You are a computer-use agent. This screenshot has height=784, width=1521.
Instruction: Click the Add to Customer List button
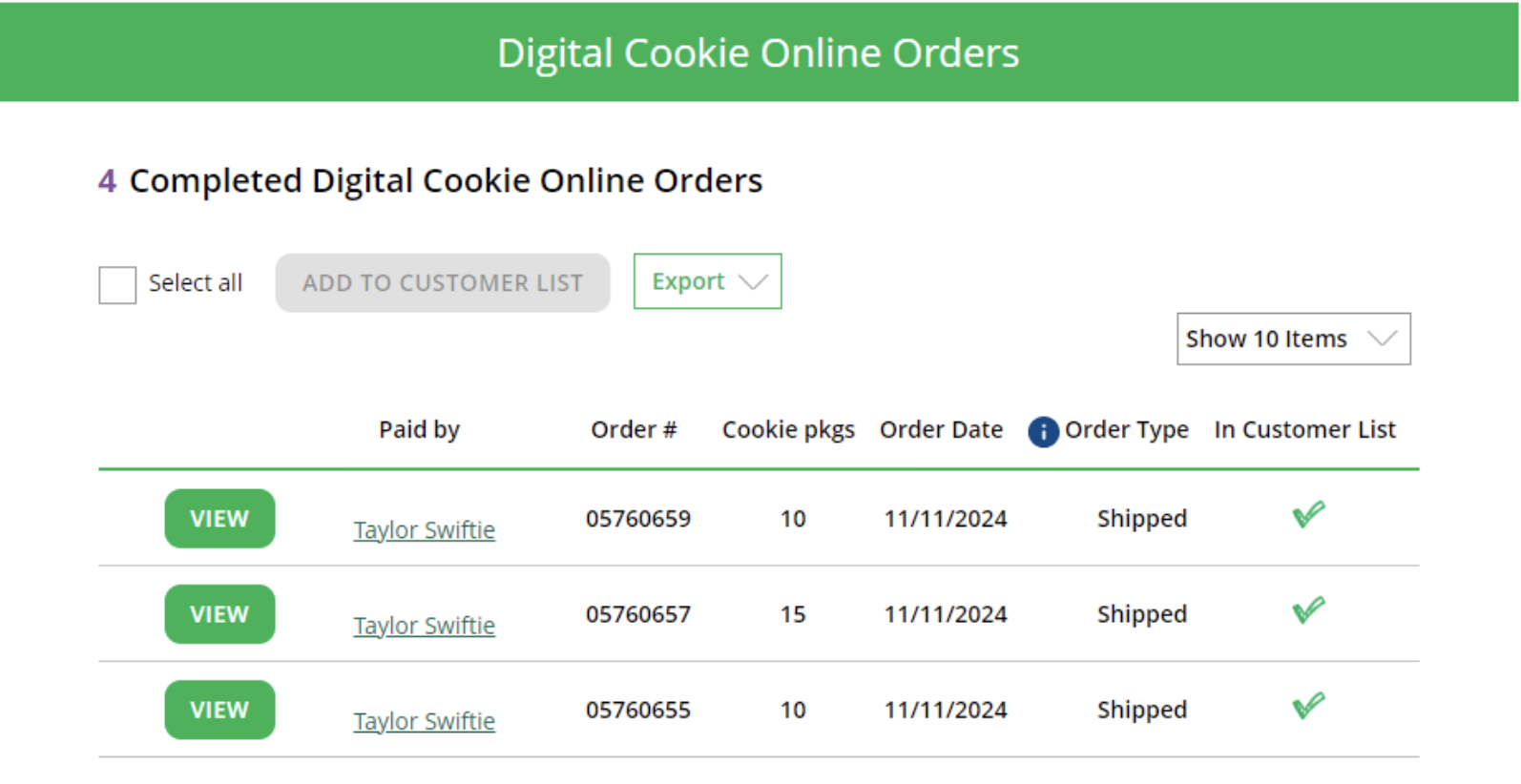(x=443, y=282)
